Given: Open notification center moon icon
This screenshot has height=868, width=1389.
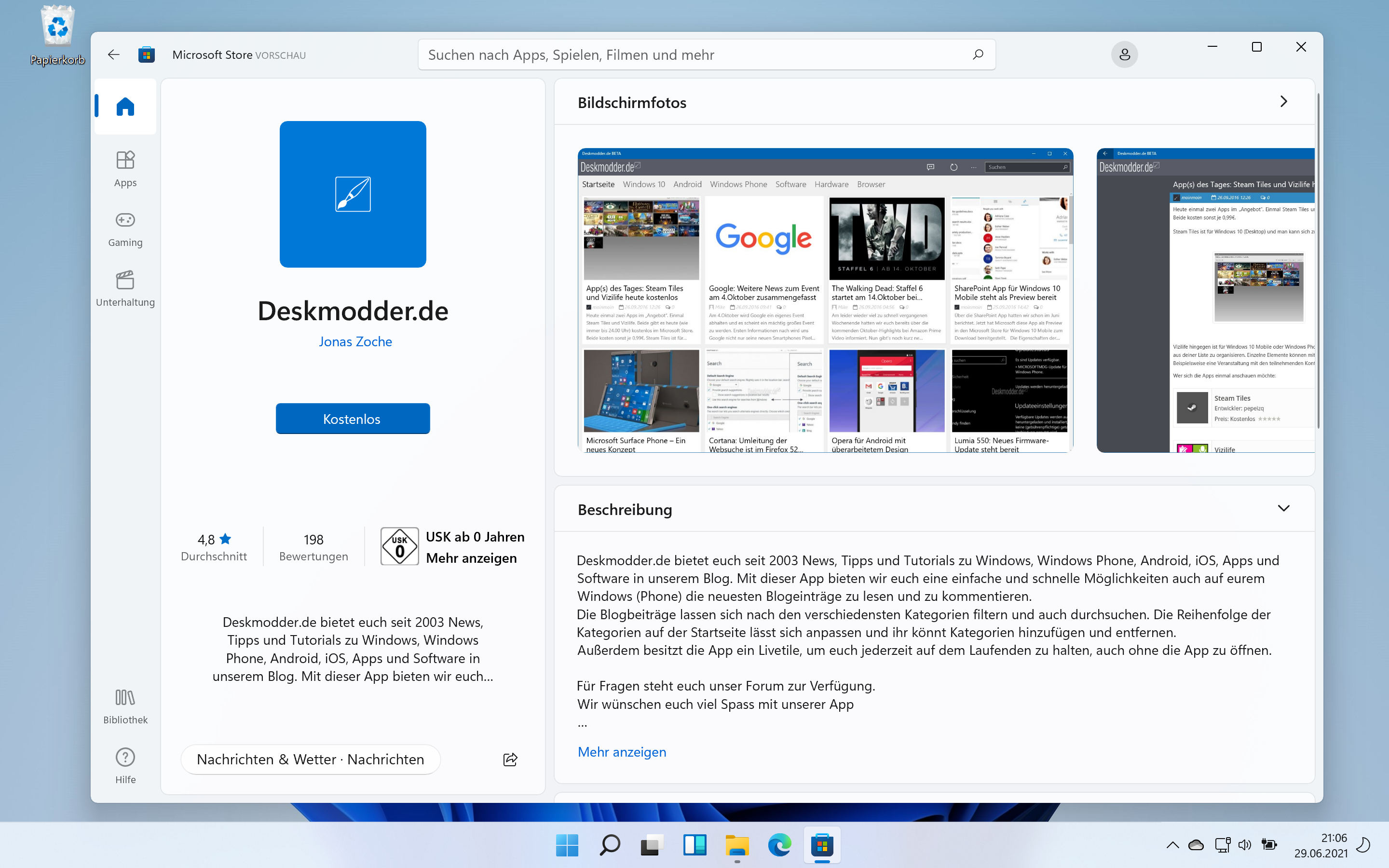Looking at the screenshot, I should pos(1363,844).
